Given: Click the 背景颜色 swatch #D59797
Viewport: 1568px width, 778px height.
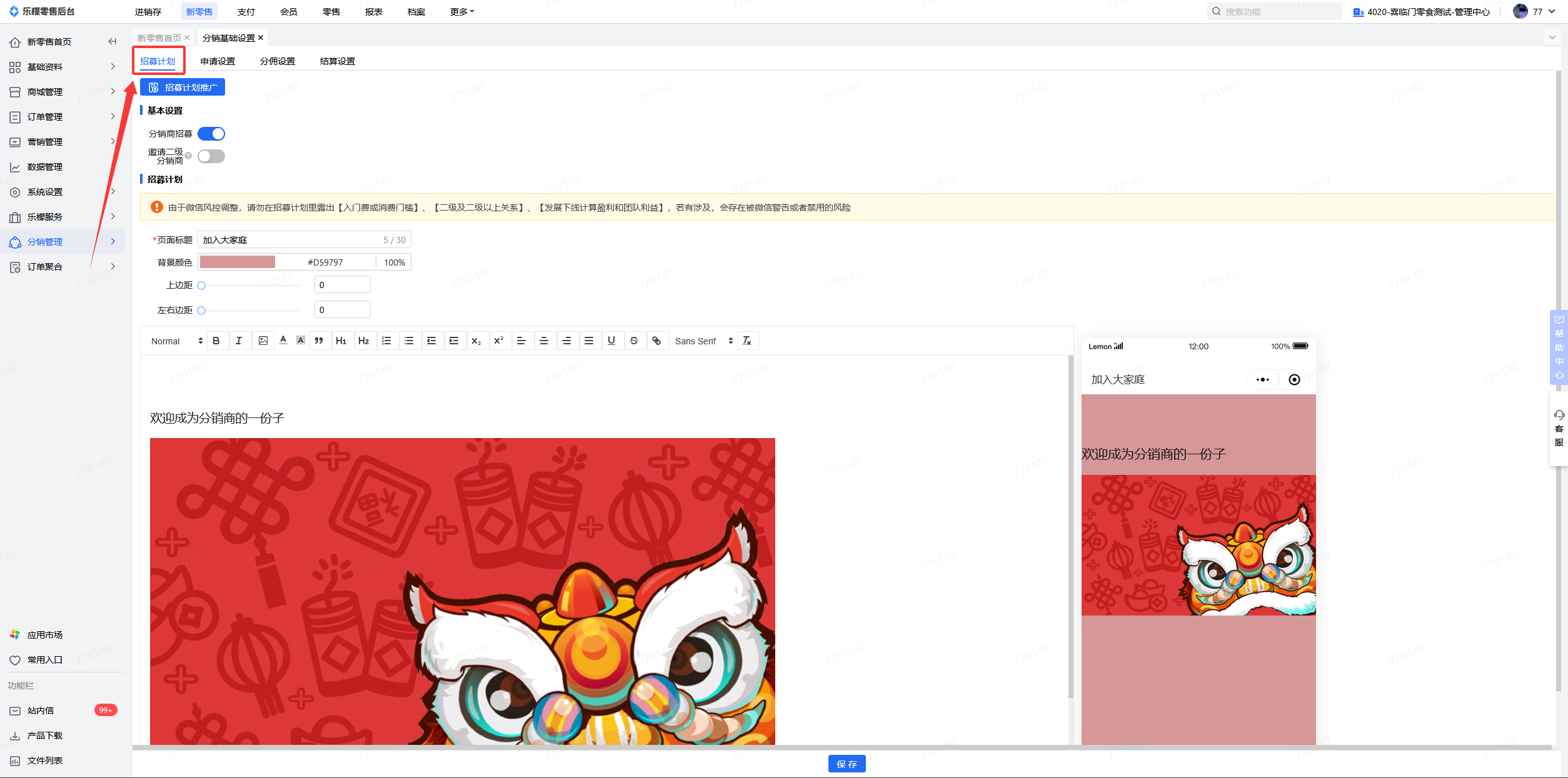Looking at the screenshot, I should [x=238, y=262].
